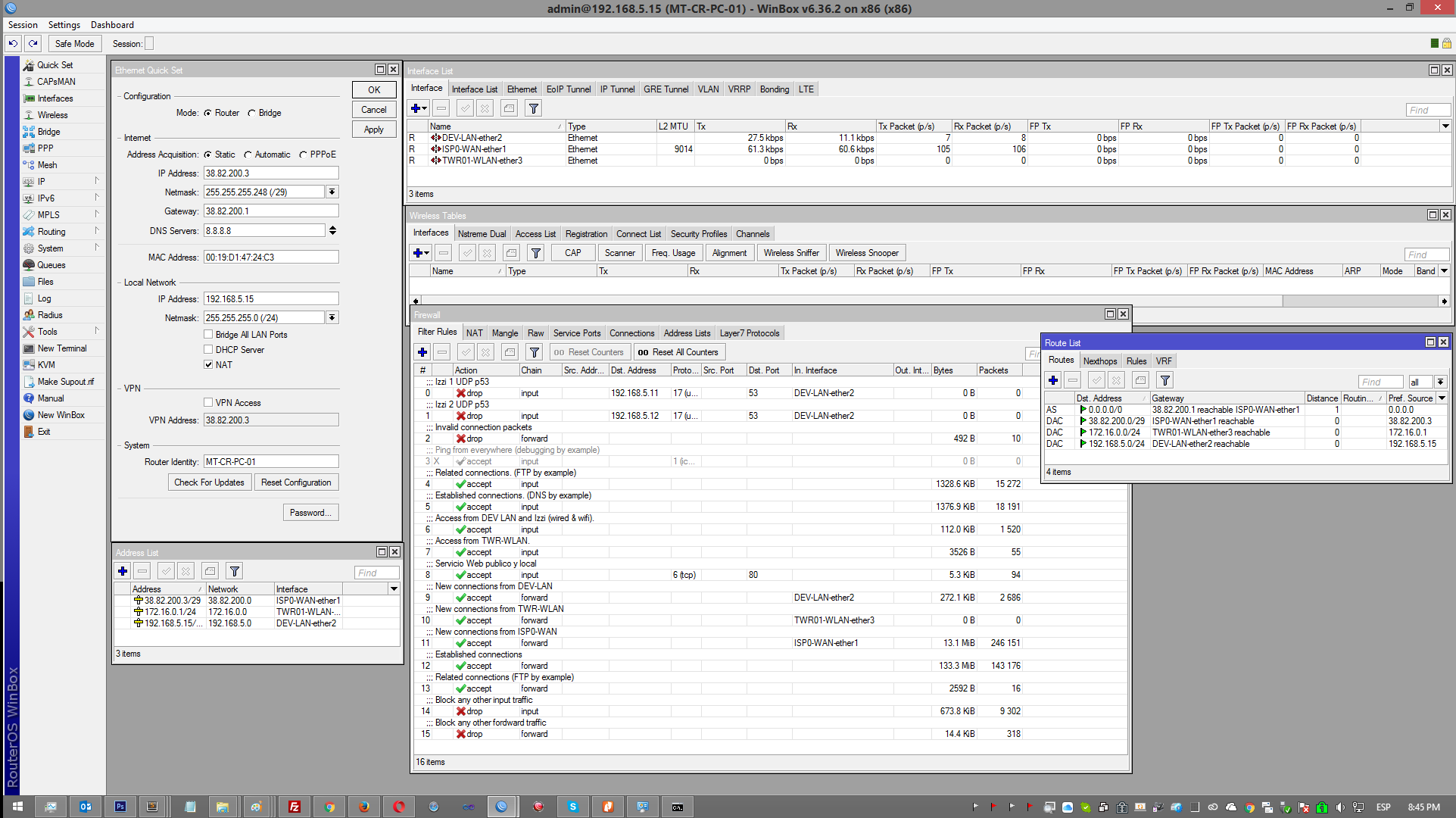
Task: Enable the DHCP Server checkbox
Action: coord(208,349)
